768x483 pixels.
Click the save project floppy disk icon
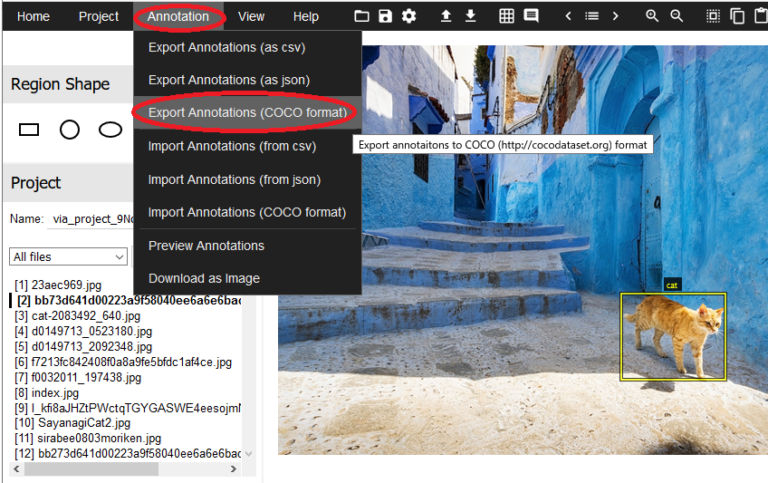coord(385,16)
